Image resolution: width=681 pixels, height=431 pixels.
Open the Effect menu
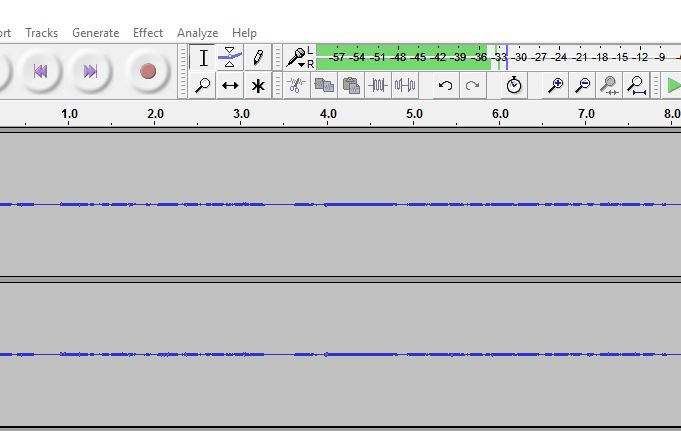(x=148, y=33)
